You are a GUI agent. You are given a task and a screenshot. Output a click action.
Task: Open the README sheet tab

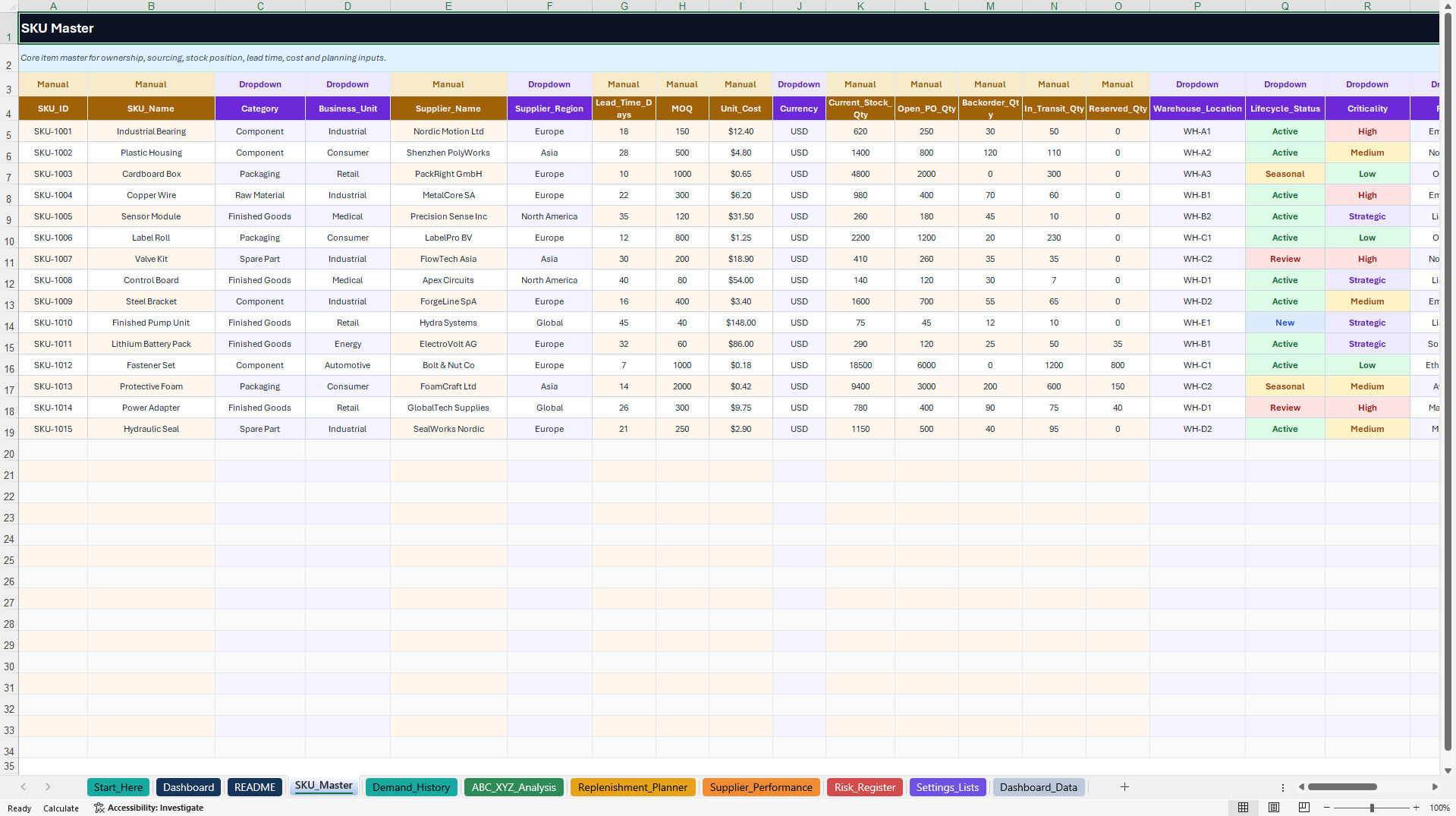255,787
